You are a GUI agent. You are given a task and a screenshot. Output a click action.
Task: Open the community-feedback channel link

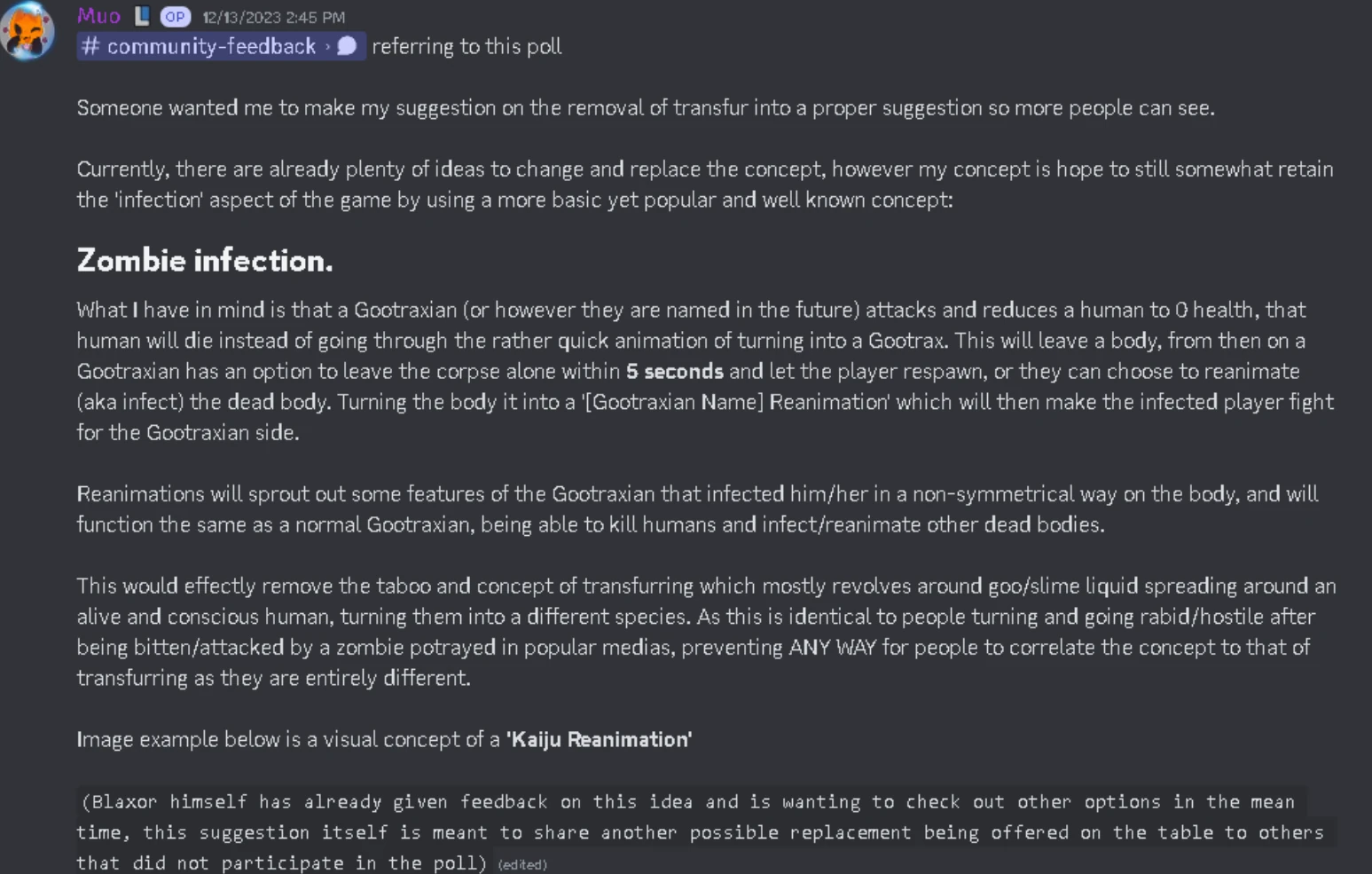pyautogui.click(x=211, y=46)
